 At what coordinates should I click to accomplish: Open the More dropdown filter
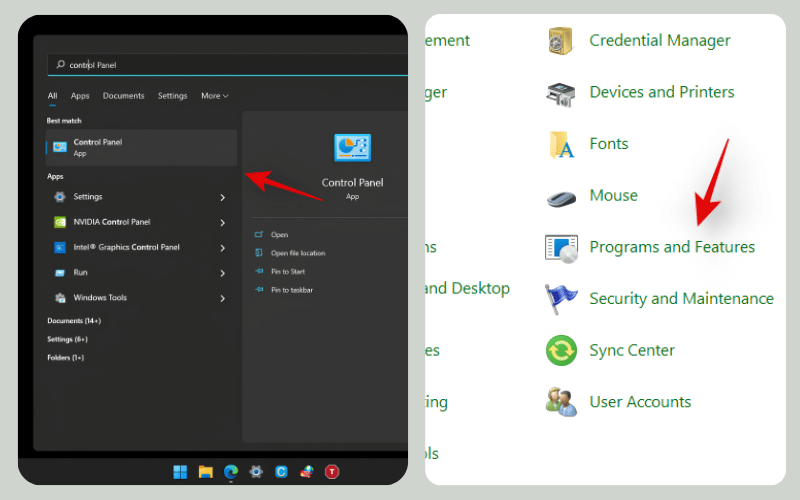click(214, 96)
